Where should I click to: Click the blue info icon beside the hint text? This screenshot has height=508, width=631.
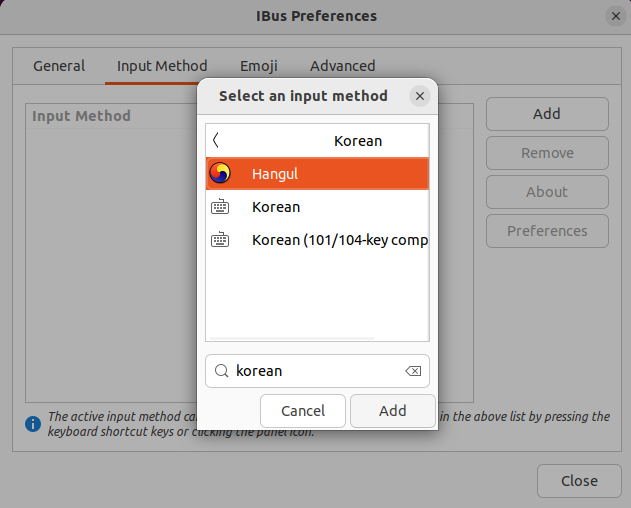click(33, 424)
